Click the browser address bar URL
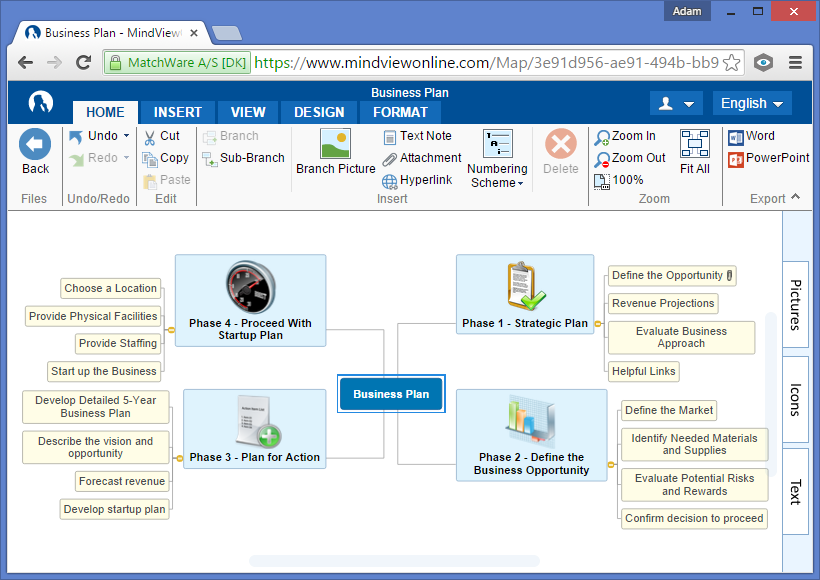The image size is (820, 580). [x=486, y=63]
